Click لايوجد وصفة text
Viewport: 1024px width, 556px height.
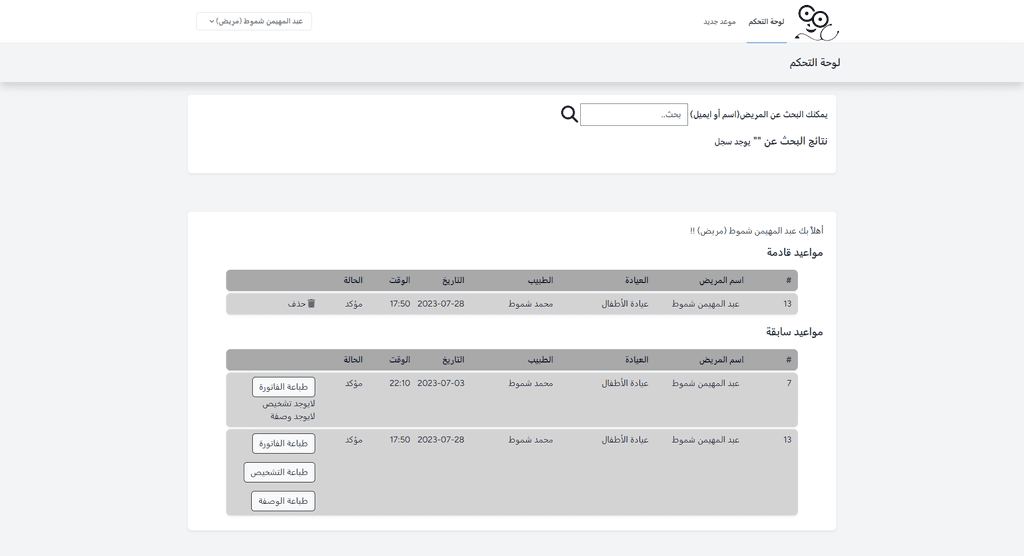tap(293, 416)
